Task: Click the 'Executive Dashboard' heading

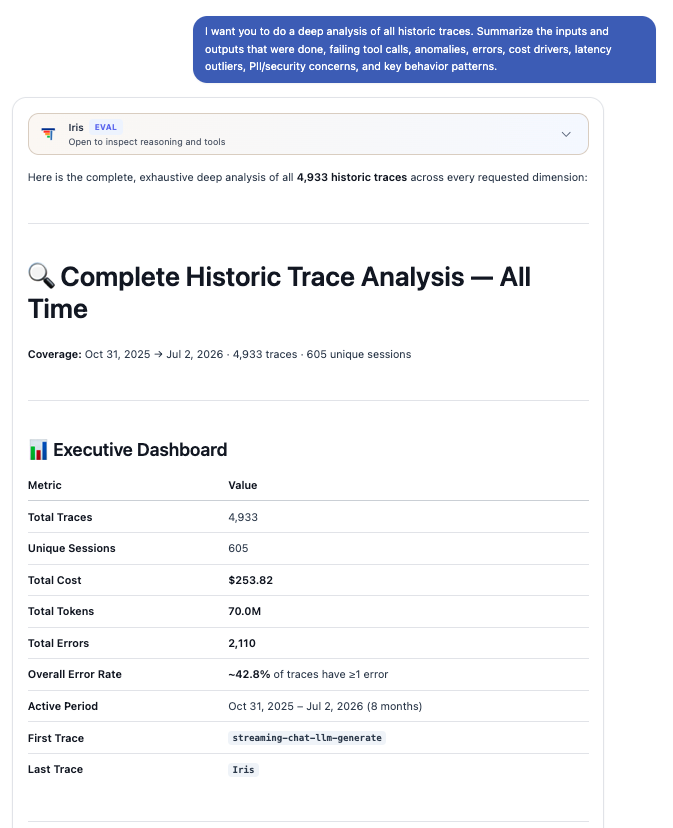Action: click(140, 450)
